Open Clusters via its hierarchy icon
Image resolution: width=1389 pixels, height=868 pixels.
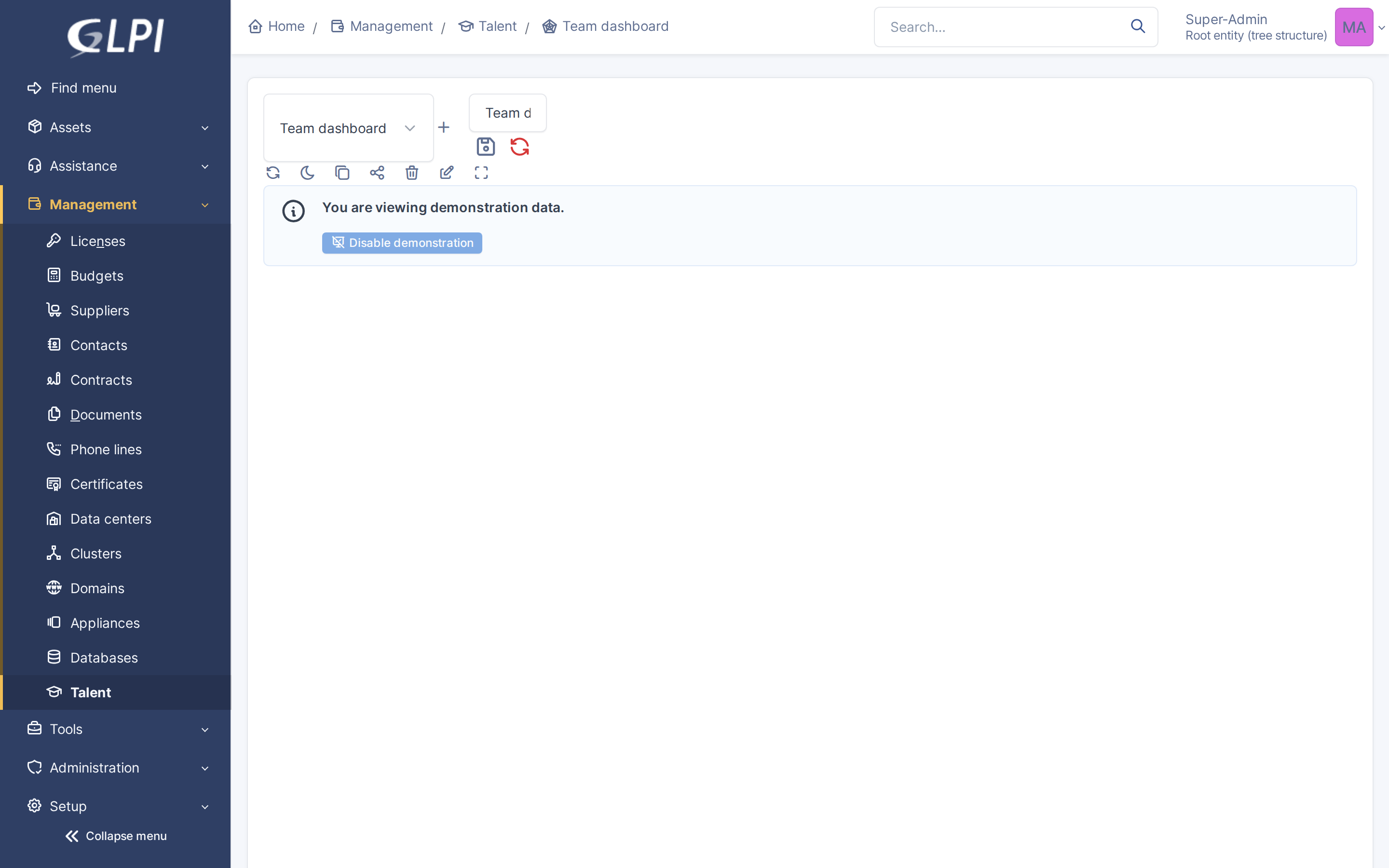54,554
